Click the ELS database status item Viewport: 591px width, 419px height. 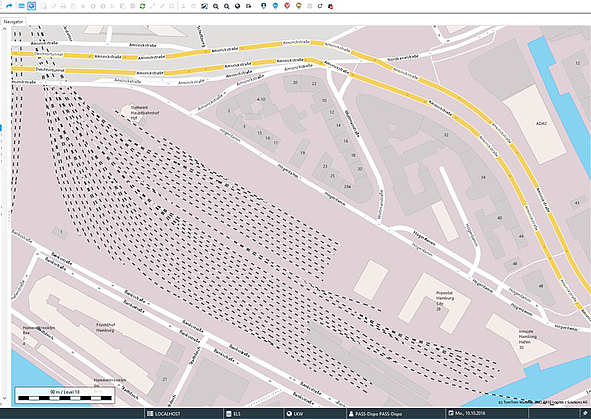233,414
